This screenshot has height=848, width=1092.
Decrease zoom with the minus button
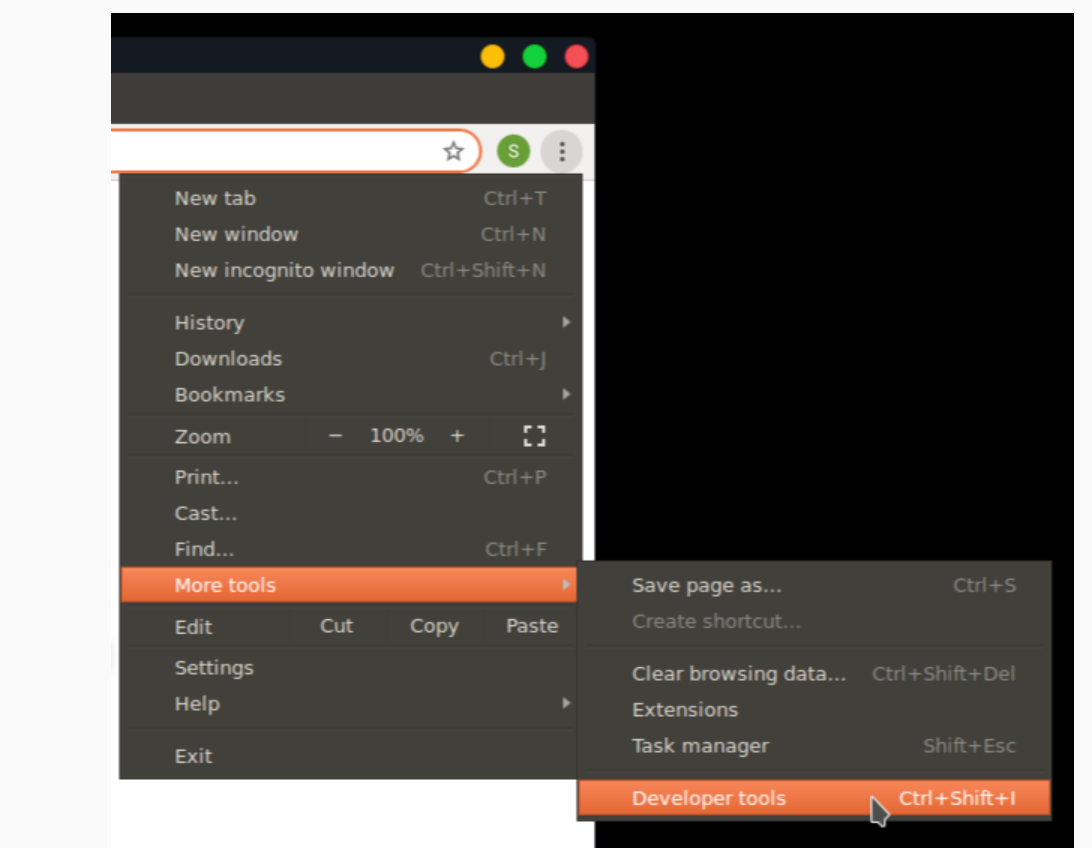[336, 436]
